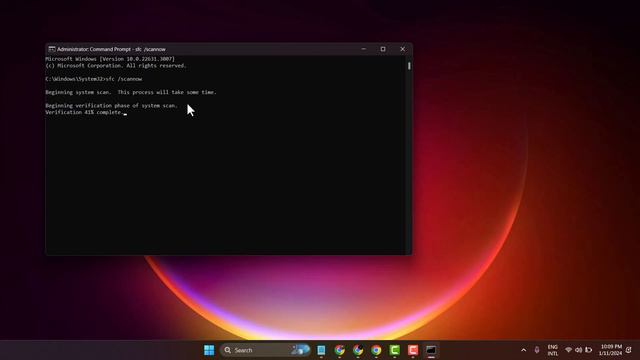This screenshot has height=360, width=640.
Task: Open the notification bell icon
Action: (629, 350)
